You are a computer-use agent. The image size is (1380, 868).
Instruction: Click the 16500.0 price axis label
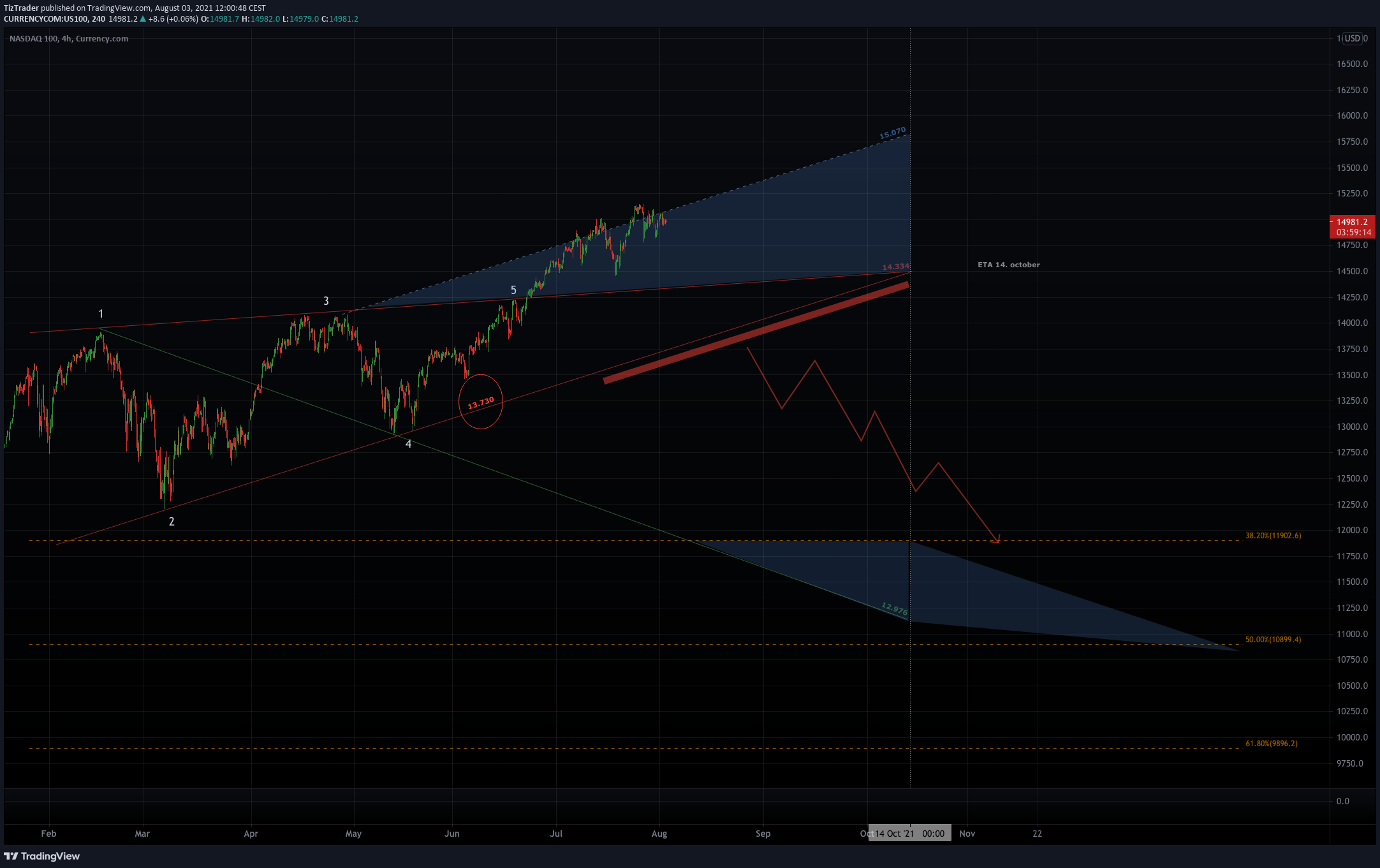point(1353,64)
